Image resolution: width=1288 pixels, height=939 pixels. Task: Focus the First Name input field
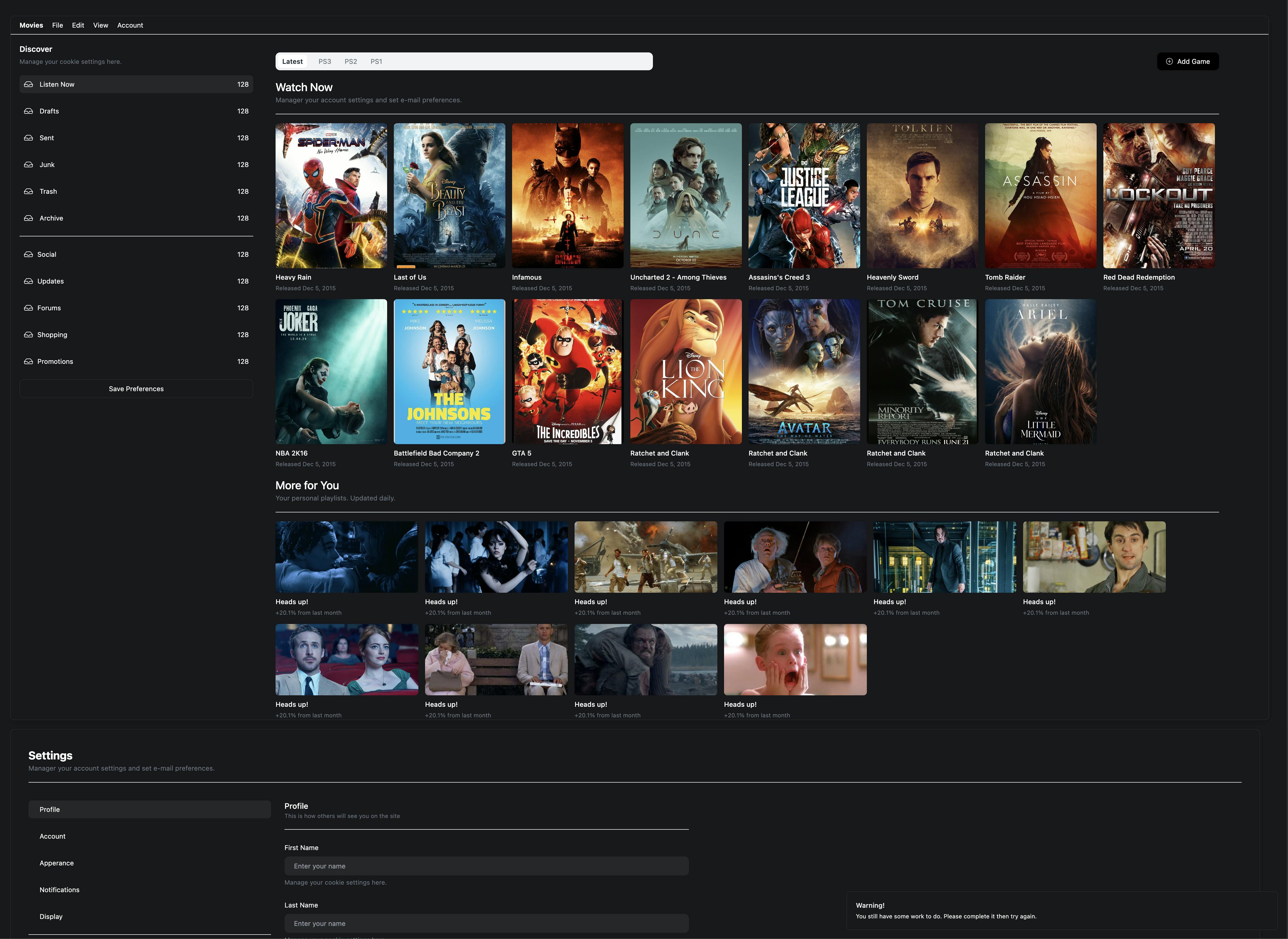[x=486, y=866]
